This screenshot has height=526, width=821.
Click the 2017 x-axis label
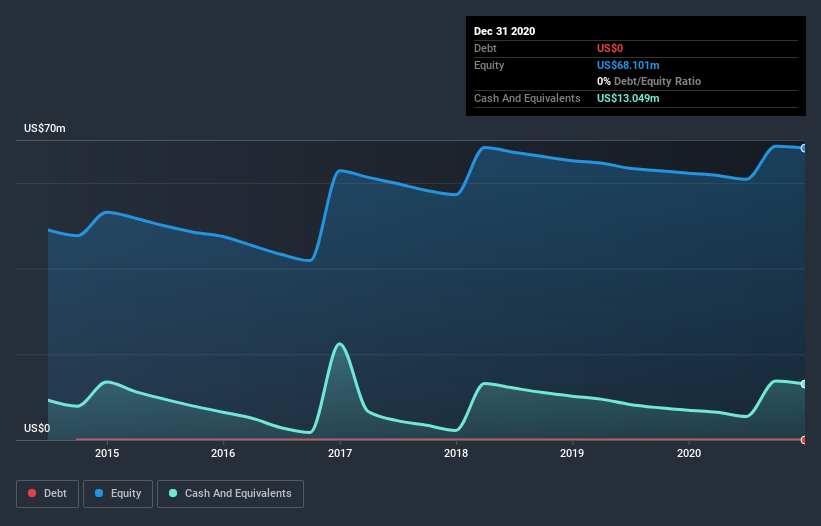(x=340, y=453)
